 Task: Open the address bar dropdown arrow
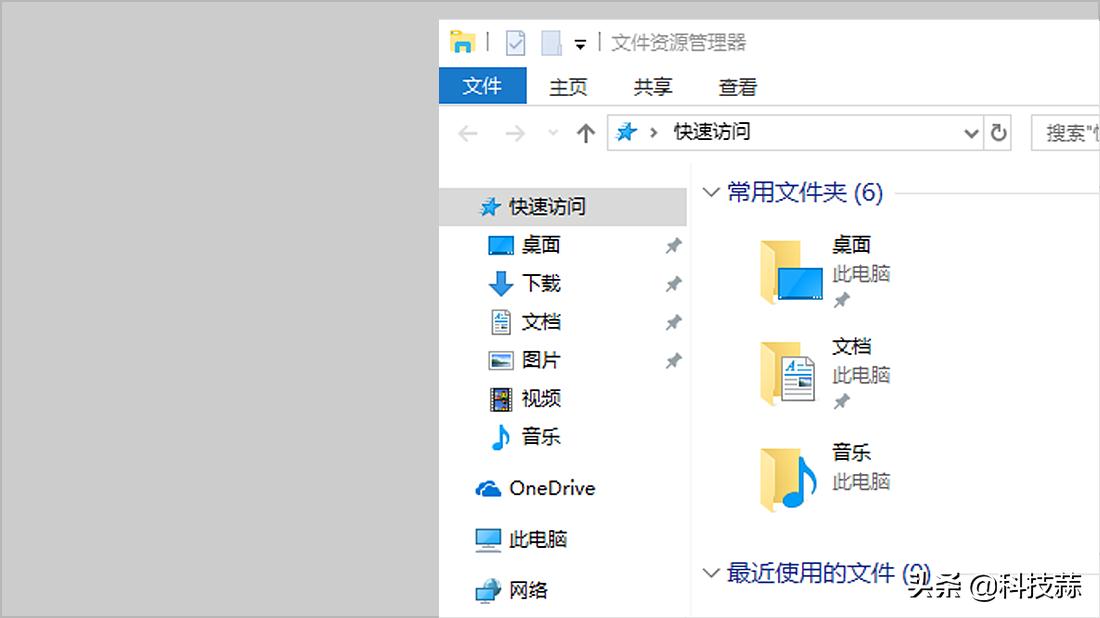point(970,132)
